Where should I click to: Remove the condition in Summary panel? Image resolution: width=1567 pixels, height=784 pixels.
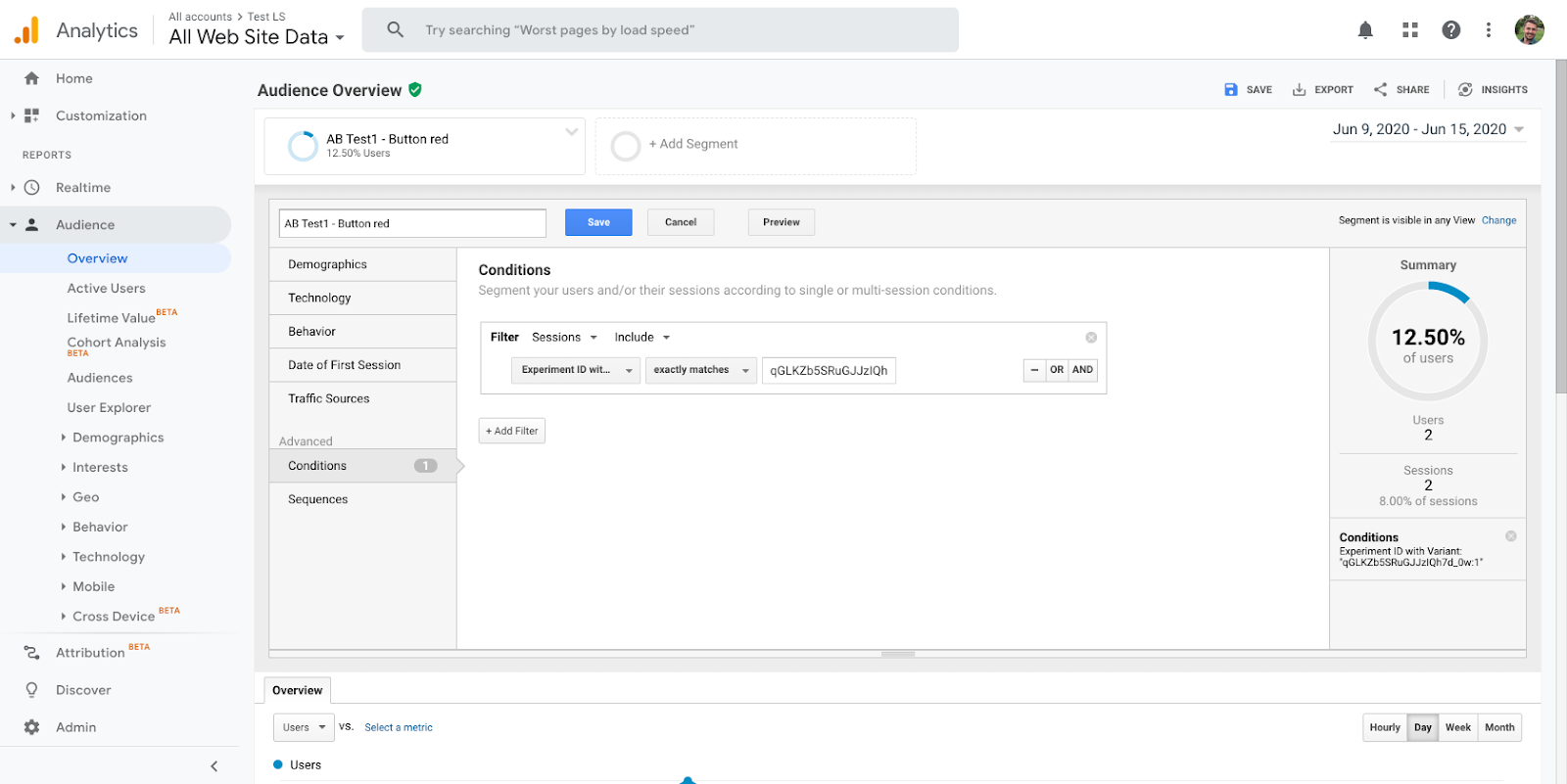coord(1511,536)
